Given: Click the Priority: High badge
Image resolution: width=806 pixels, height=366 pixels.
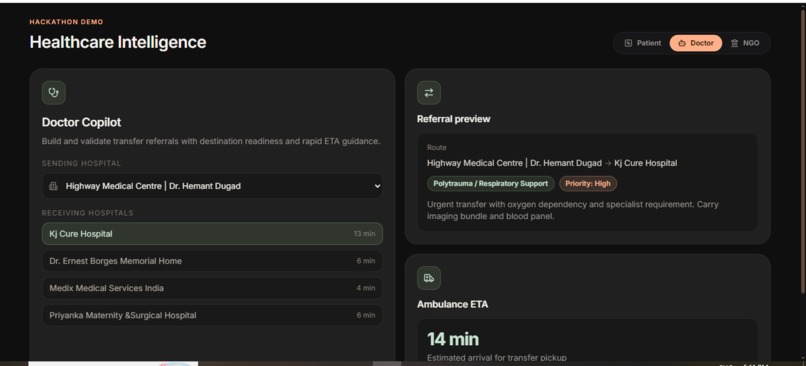Looking at the screenshot, I should (x=588, y=184).
